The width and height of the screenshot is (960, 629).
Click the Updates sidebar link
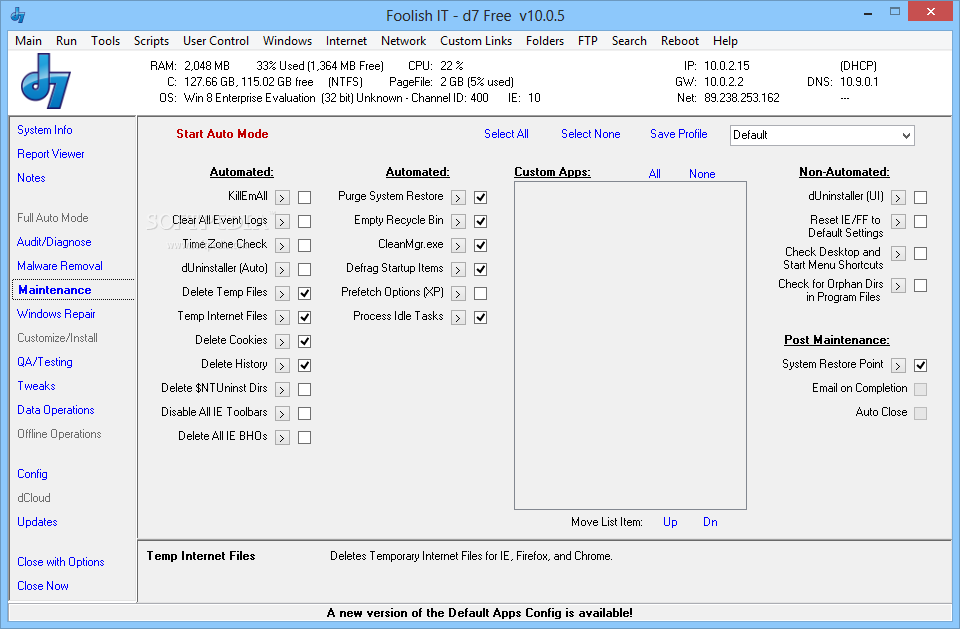point(37,522)
